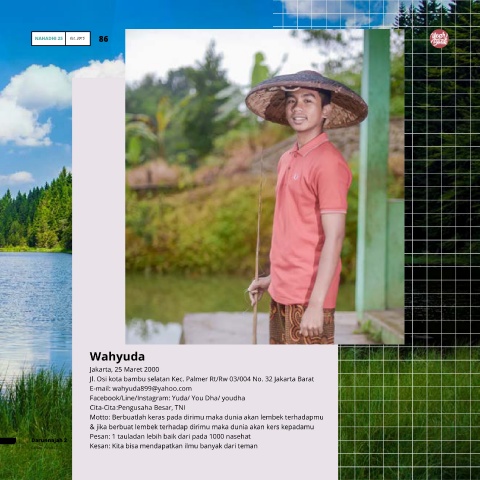Image resolution: width=480 pixels, height=480 pixels.
Task: Click the page number 86
Action: click(x=103, y=39)
